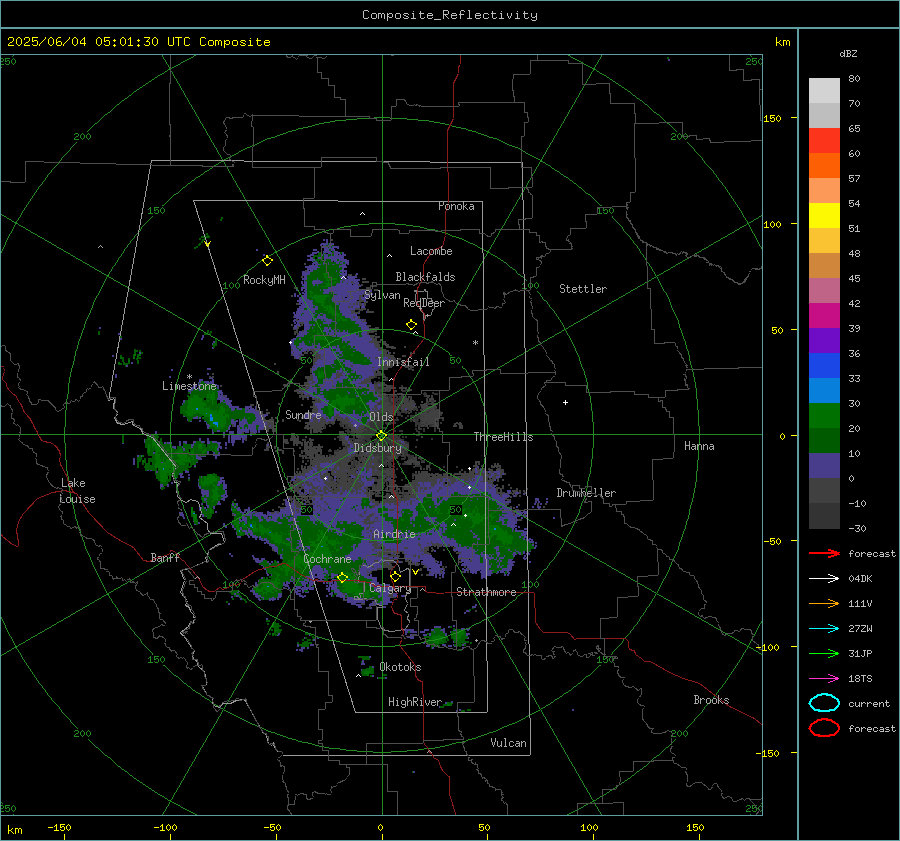
Task: Click the dBZ legend heading
Action: (x=848, y=54)
